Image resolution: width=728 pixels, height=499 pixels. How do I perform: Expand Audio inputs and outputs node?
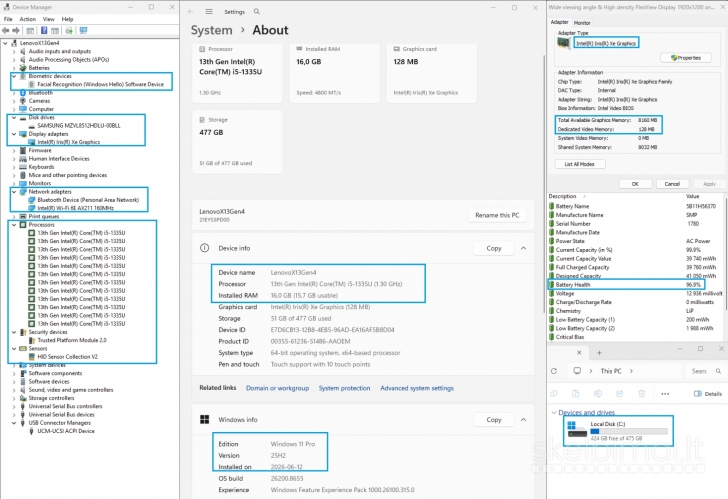[x=14, y=52]
